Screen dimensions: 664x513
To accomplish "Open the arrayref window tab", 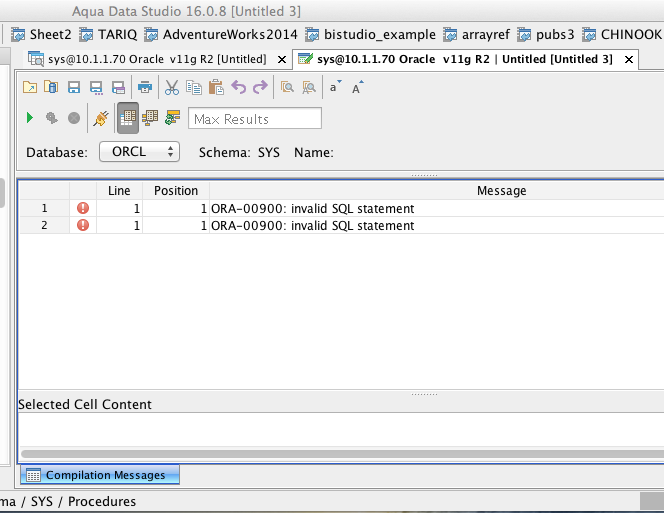I will coord(476,34).
